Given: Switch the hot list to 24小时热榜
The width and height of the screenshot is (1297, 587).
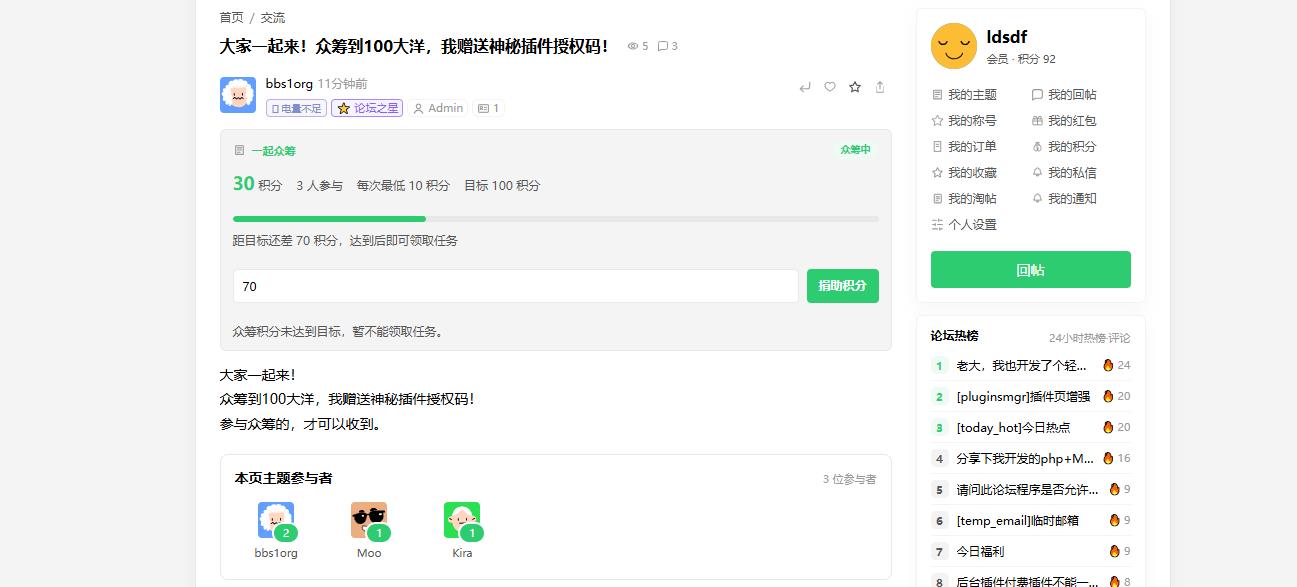Looking at the screenshot, I should [1077, 338].
